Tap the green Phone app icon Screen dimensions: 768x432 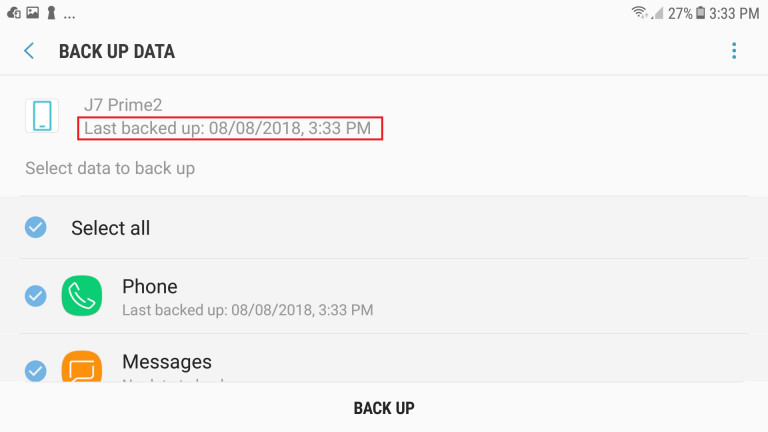click(x=82, y=296)
